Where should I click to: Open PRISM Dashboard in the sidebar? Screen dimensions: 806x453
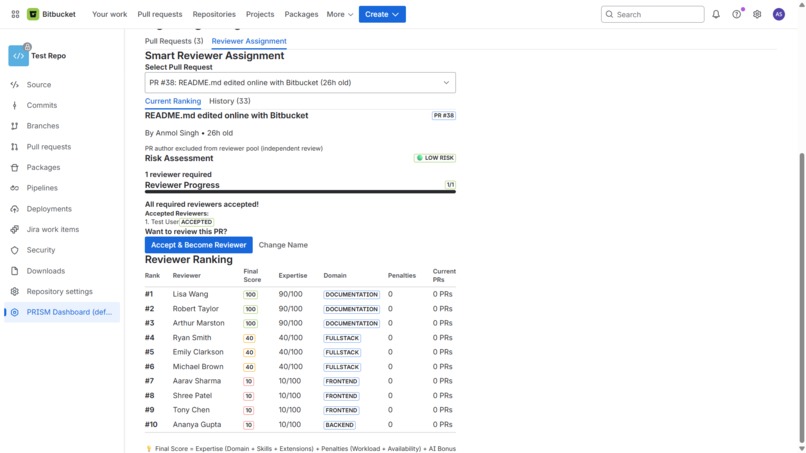[62, 312]
